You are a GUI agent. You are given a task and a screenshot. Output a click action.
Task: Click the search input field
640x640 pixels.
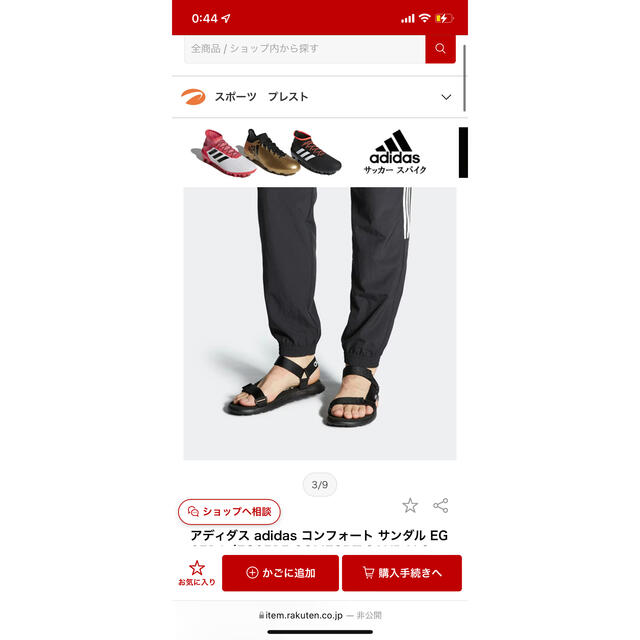[304, 49]
